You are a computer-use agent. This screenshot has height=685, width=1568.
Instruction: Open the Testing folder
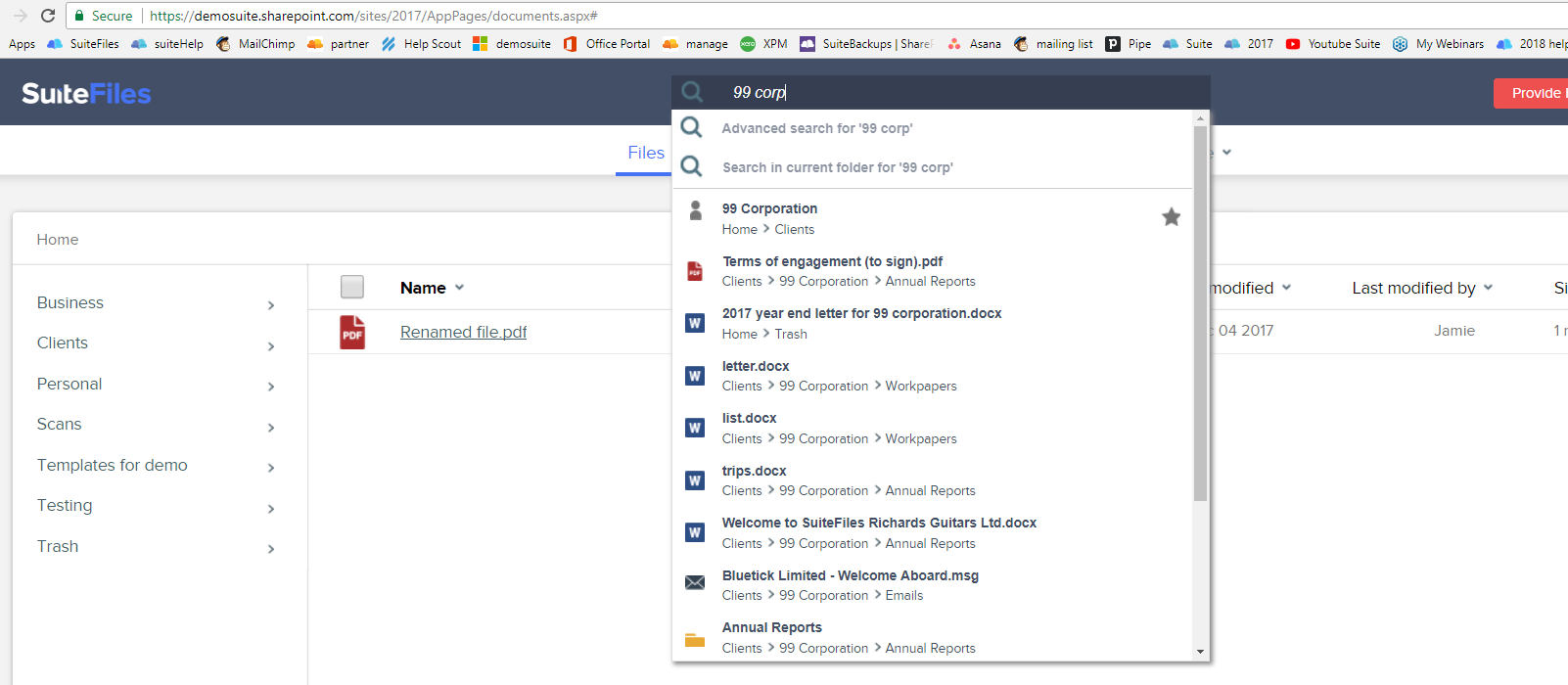[65, 506]
